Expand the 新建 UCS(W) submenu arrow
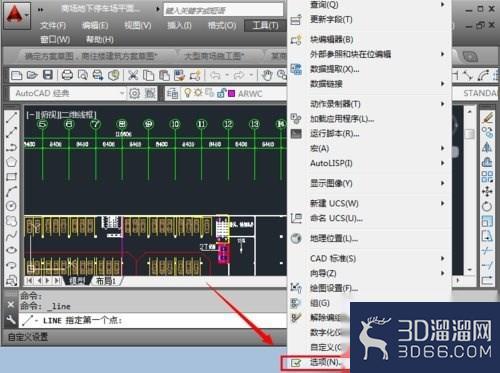Viewport: 500px width, 373px height. click(x=443, y=203)
